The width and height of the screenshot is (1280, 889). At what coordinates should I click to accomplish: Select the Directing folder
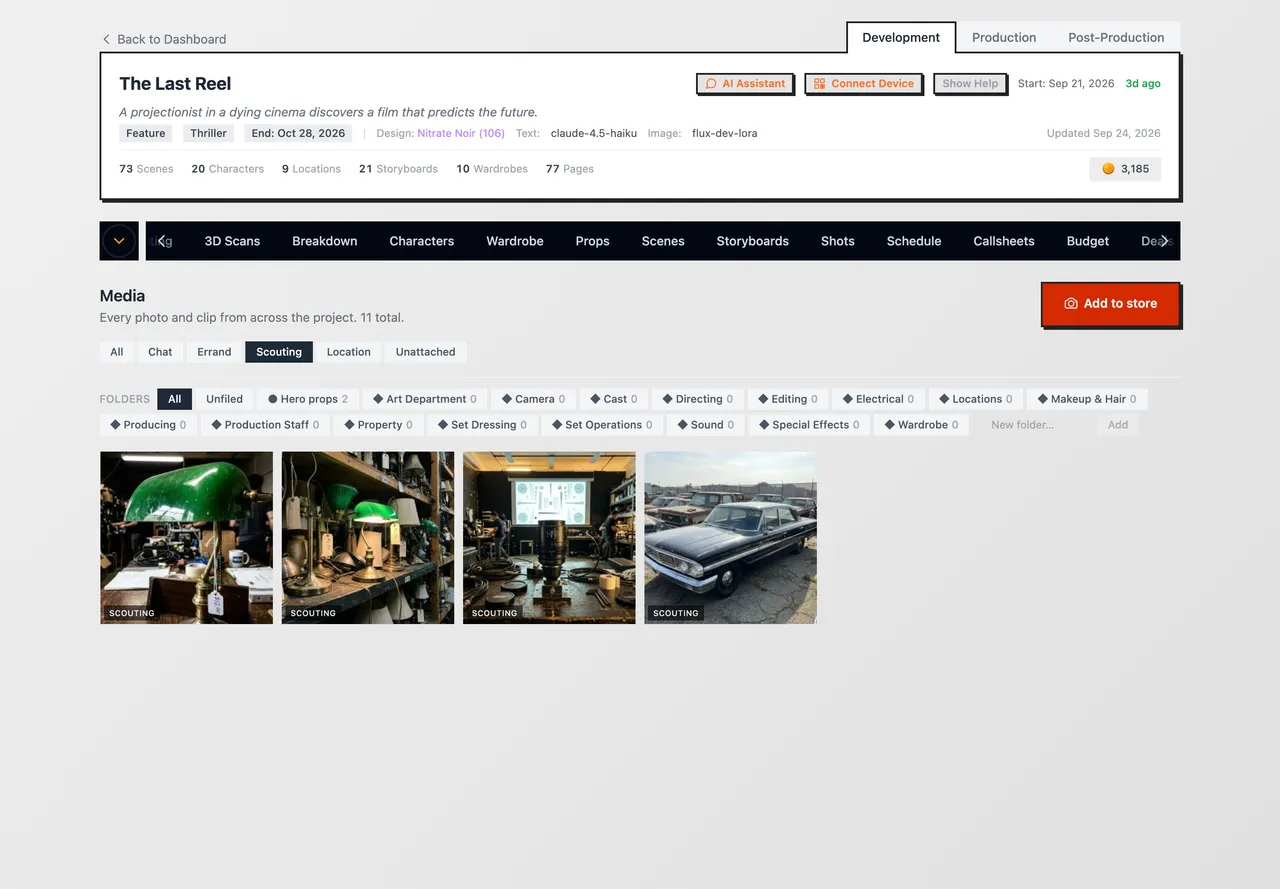(x=697, y=399)
